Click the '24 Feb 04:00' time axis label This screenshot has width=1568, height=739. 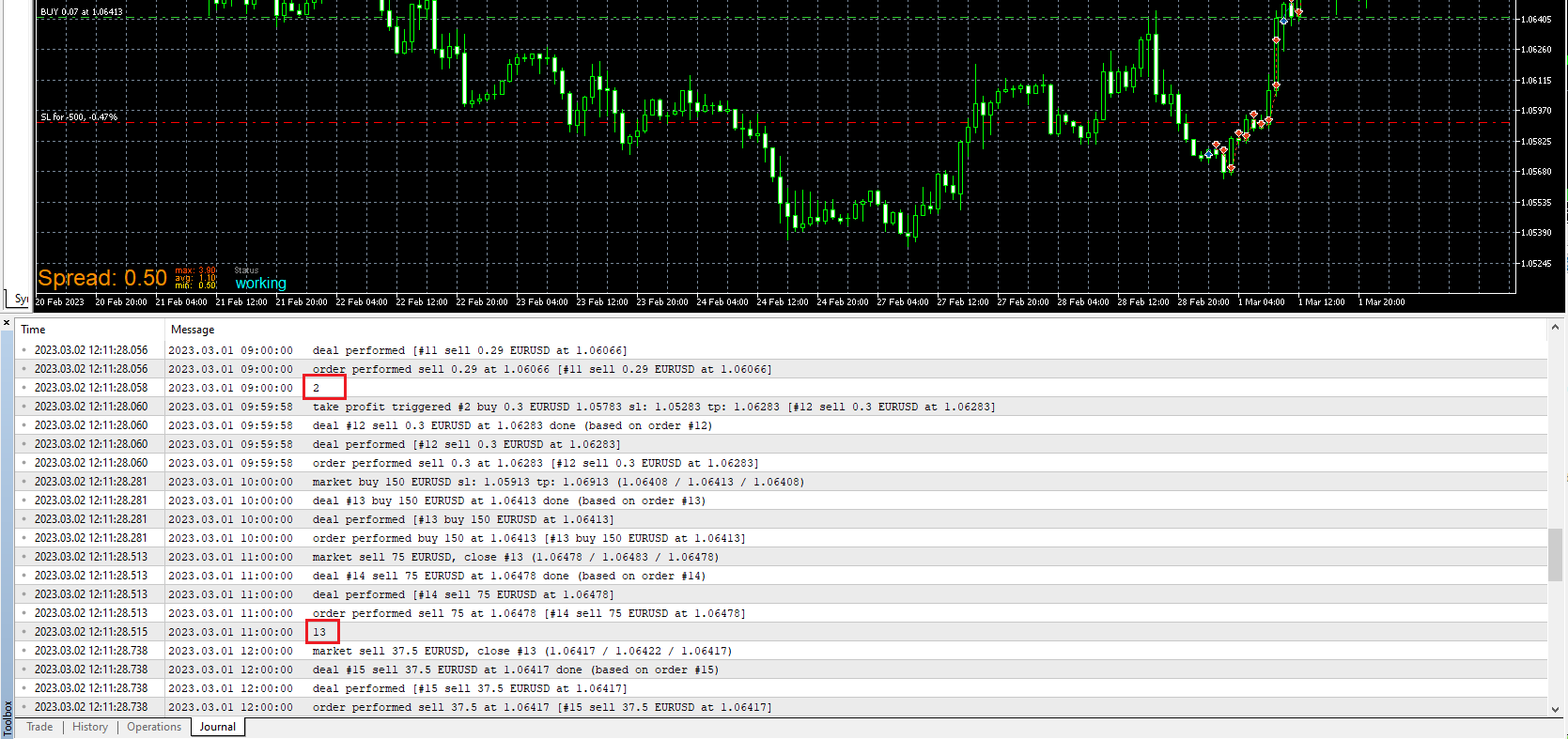pyautogui.click(x=722, y=302)
